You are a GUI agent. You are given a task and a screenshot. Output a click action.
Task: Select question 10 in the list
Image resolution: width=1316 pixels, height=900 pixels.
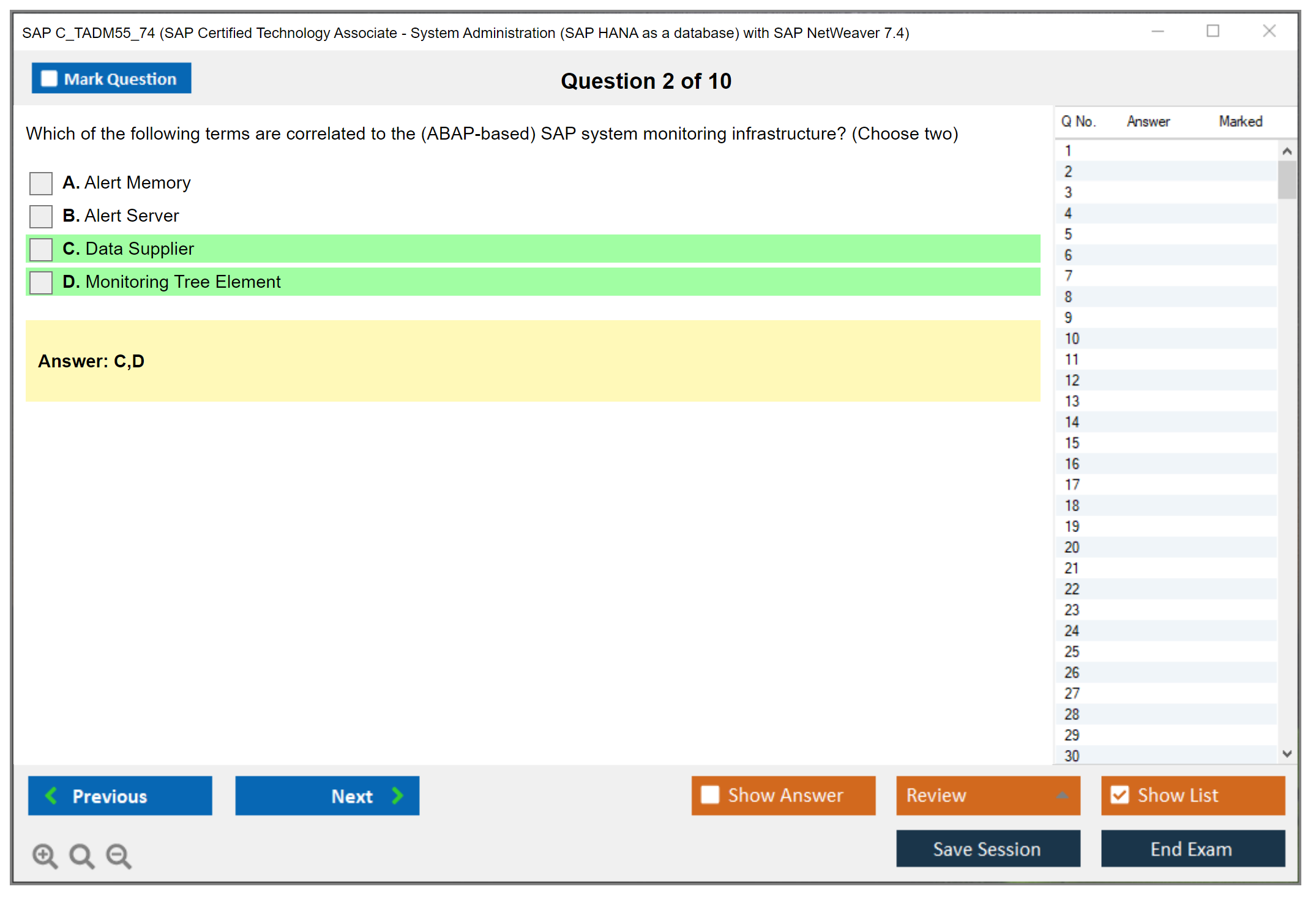1072,339
